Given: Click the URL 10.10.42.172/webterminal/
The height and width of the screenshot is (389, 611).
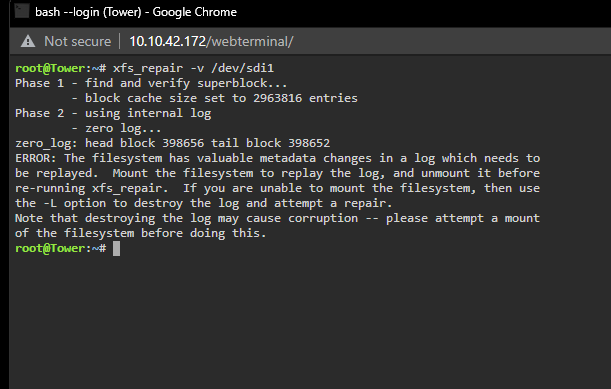Looking at the screenshot, I should pos(211,41).
